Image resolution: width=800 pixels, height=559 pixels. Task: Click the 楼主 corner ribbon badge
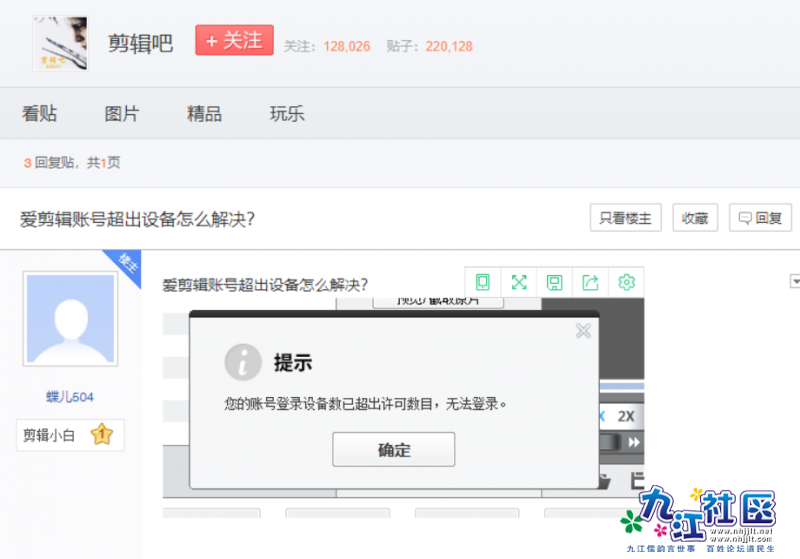[x=126, y=265]
